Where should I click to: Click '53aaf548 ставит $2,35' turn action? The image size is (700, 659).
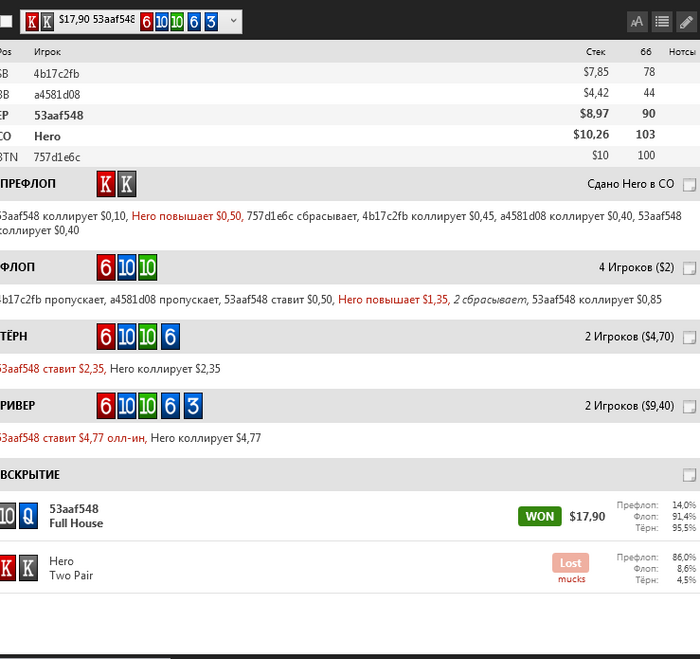(52, 369)
